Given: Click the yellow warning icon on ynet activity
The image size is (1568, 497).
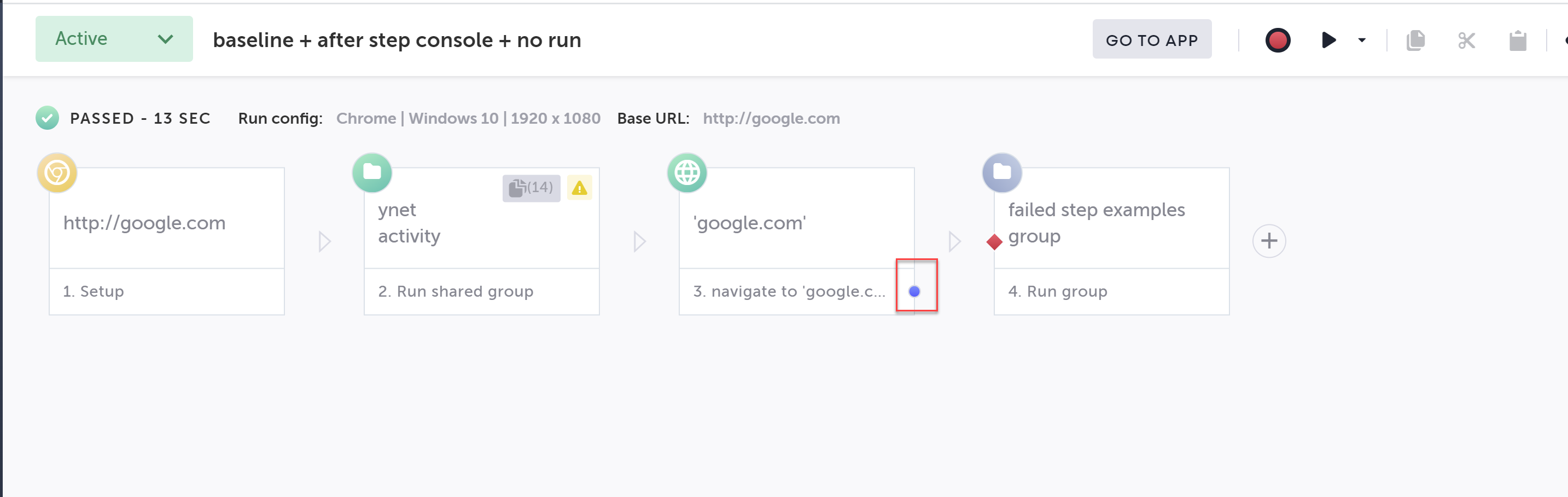Looking at the screenshot, I should click(580, 188).
